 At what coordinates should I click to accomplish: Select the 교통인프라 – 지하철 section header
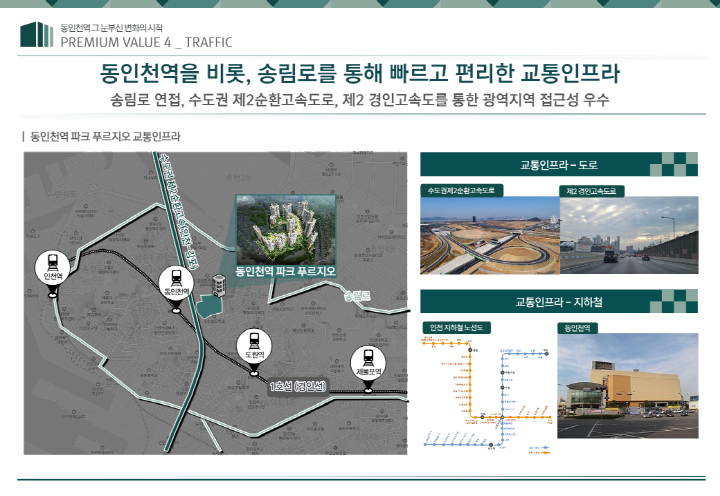coord(559,301)
